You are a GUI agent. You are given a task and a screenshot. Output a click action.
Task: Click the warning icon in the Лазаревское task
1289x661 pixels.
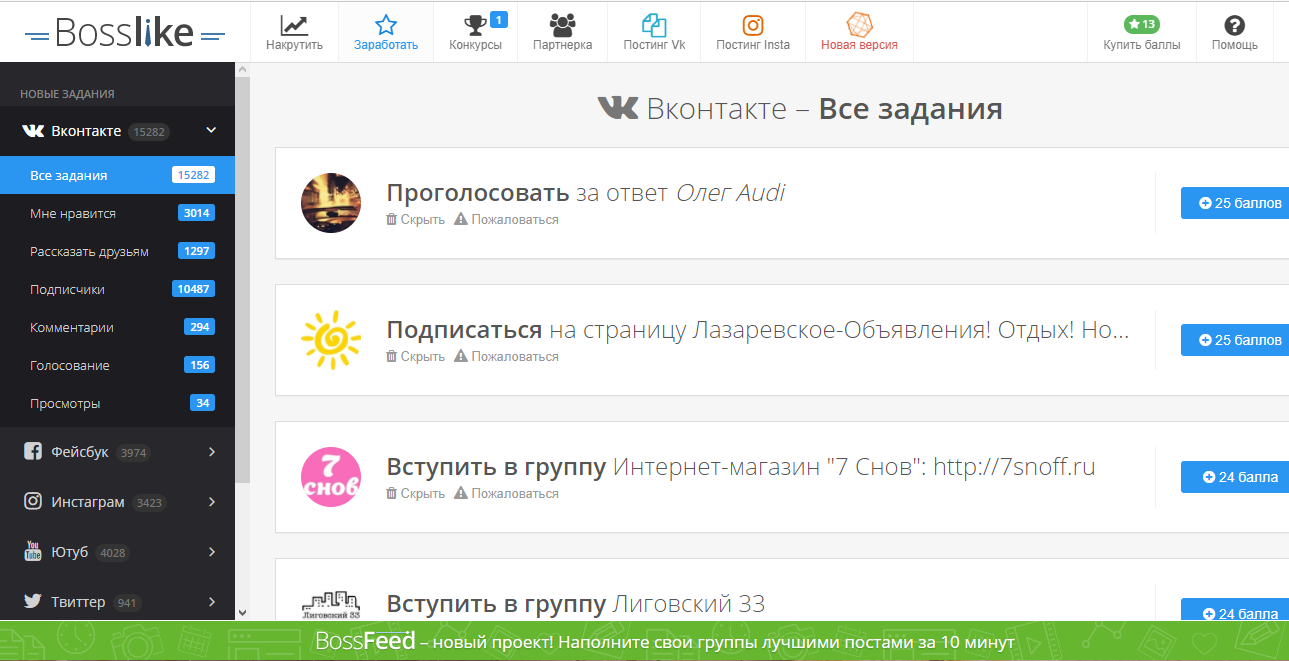click(461, 356)
